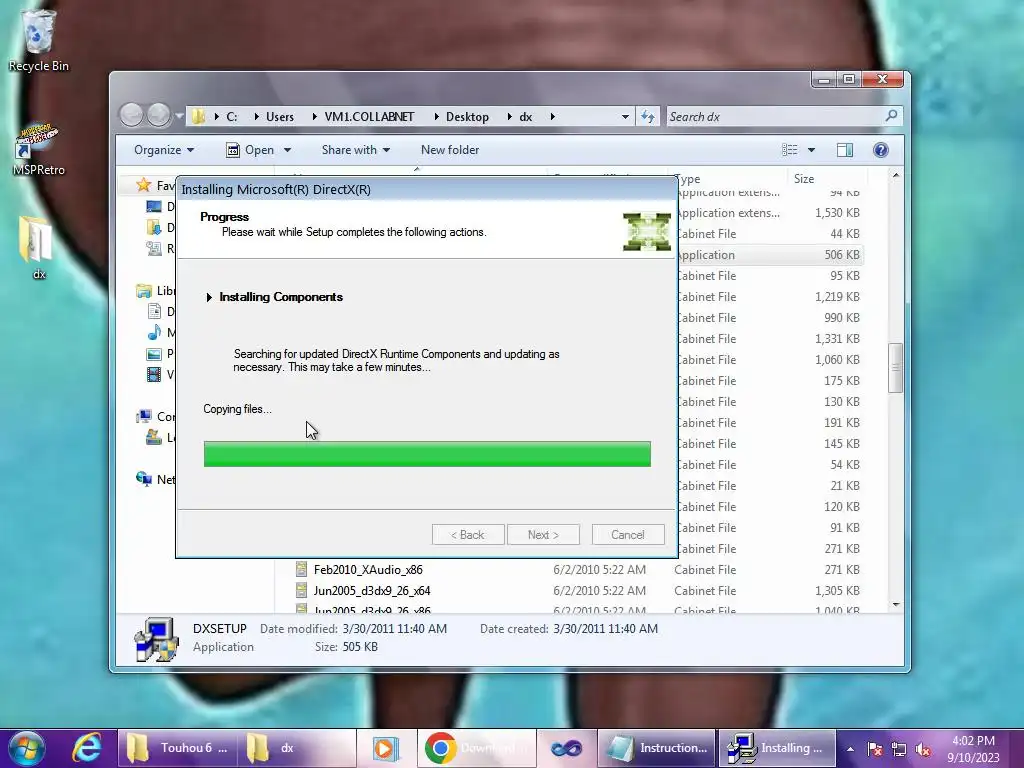Change view using the view icon
Viewport: 1024px width, 768px height.
point(790,150)
